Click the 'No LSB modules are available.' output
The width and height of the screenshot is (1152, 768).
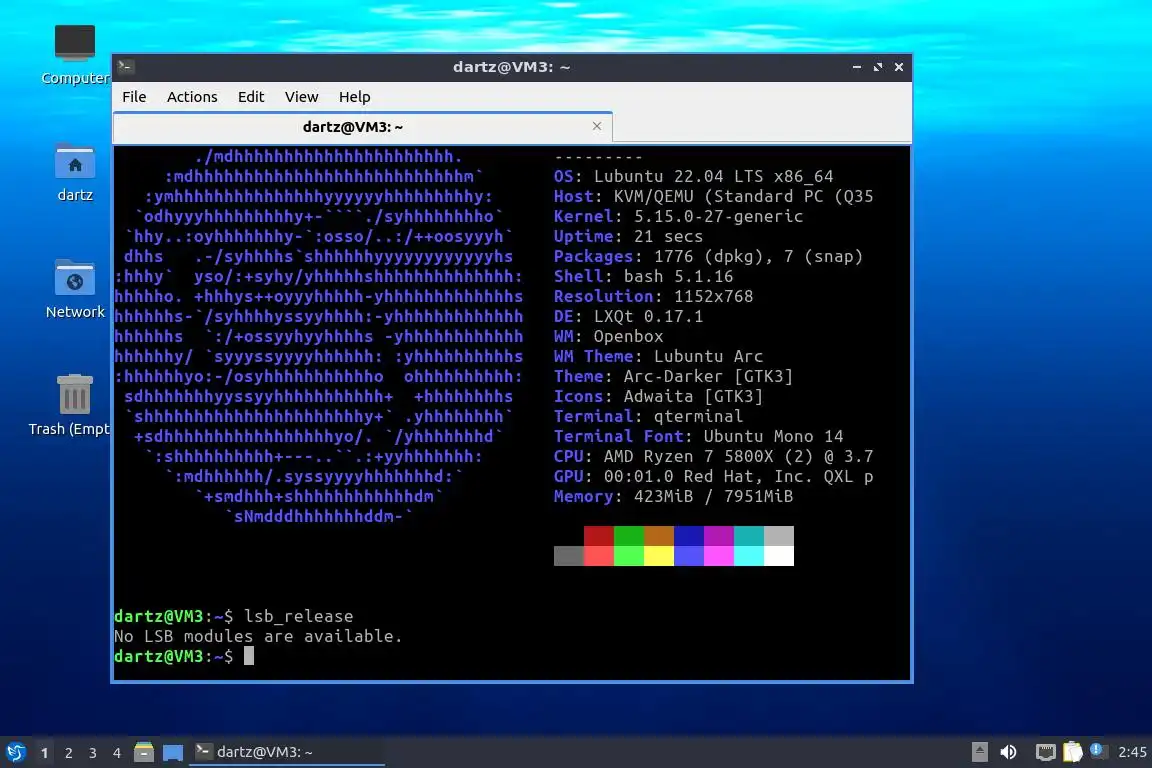[259, 636]
